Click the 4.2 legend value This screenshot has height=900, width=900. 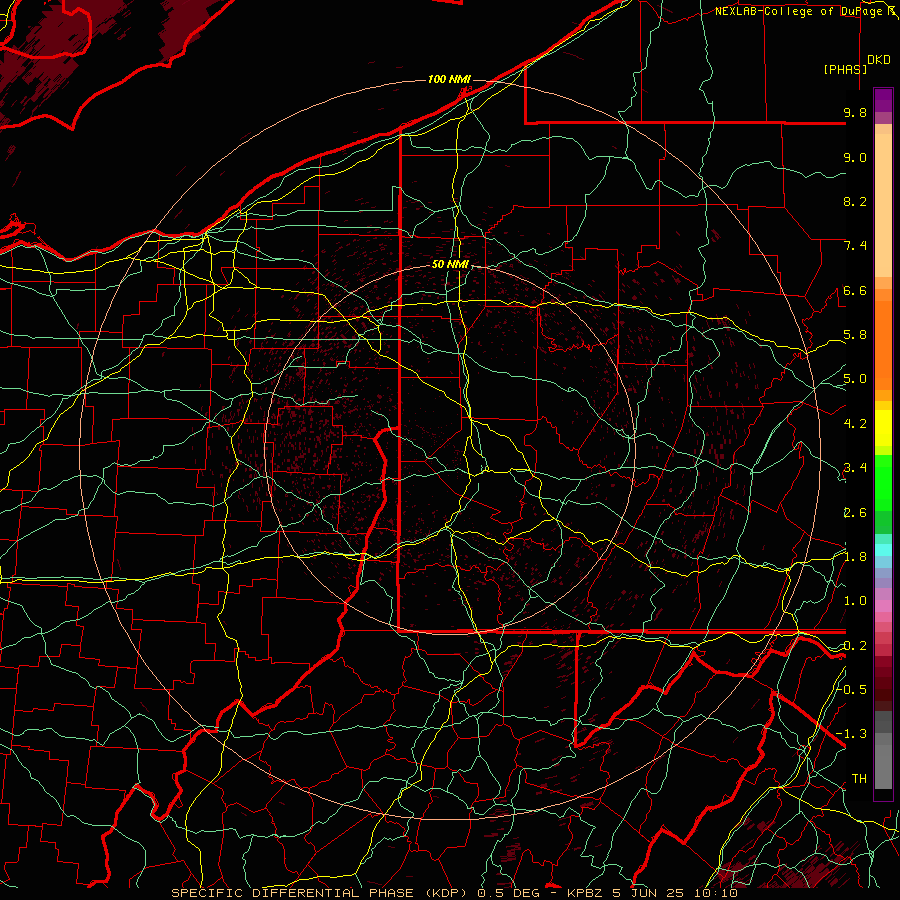(855, 424)
